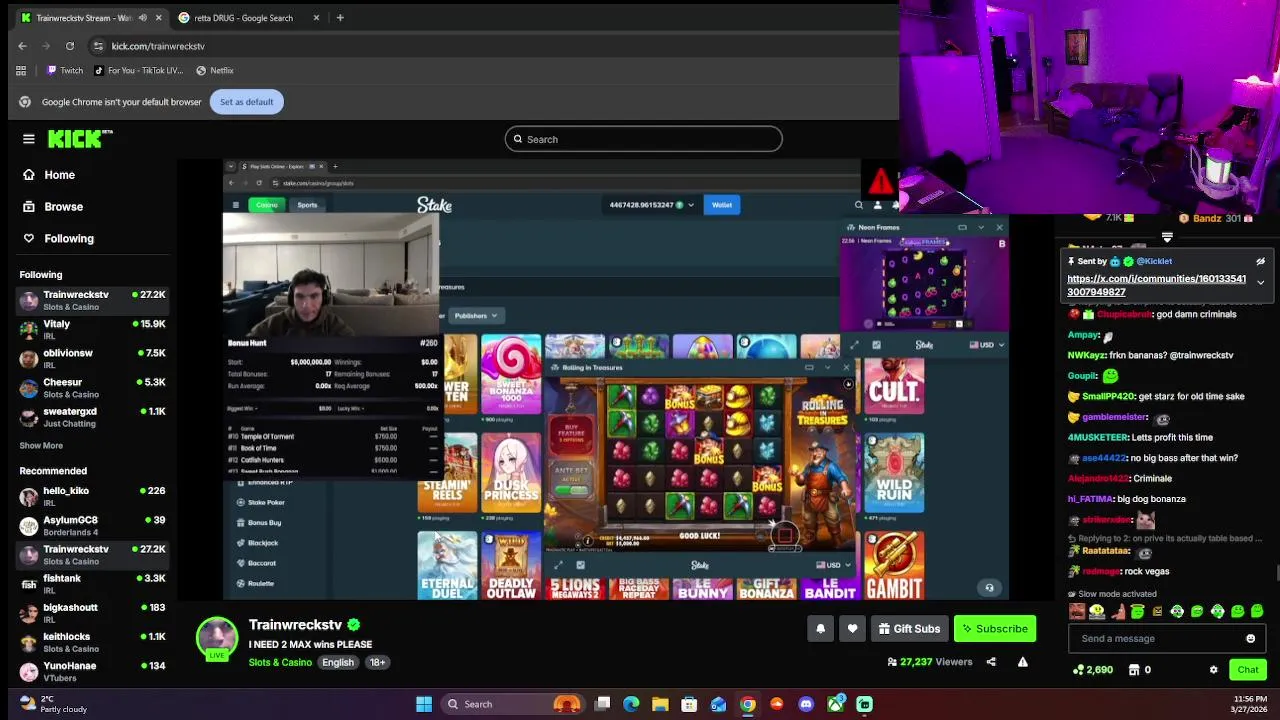
Task: Open oblivionsw channel in Following list
Action: click(92, 359)
